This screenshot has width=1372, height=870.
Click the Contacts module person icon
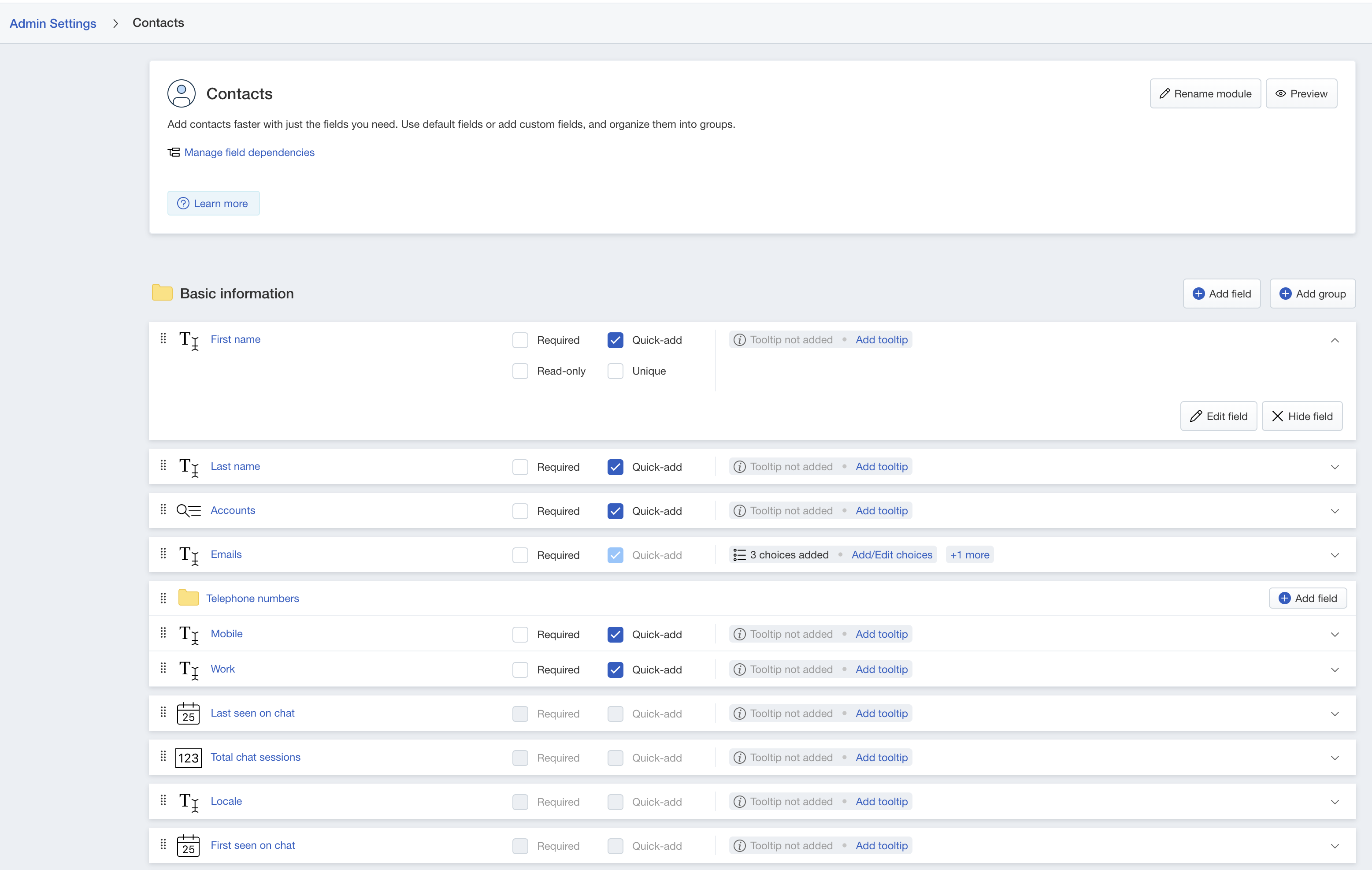point(181,93)
